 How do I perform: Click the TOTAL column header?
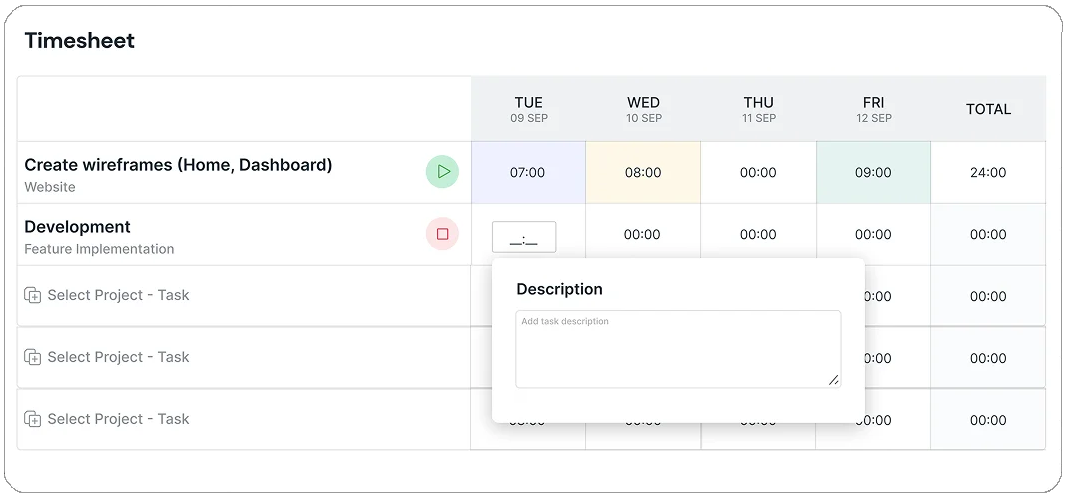[x=988, y=109]
